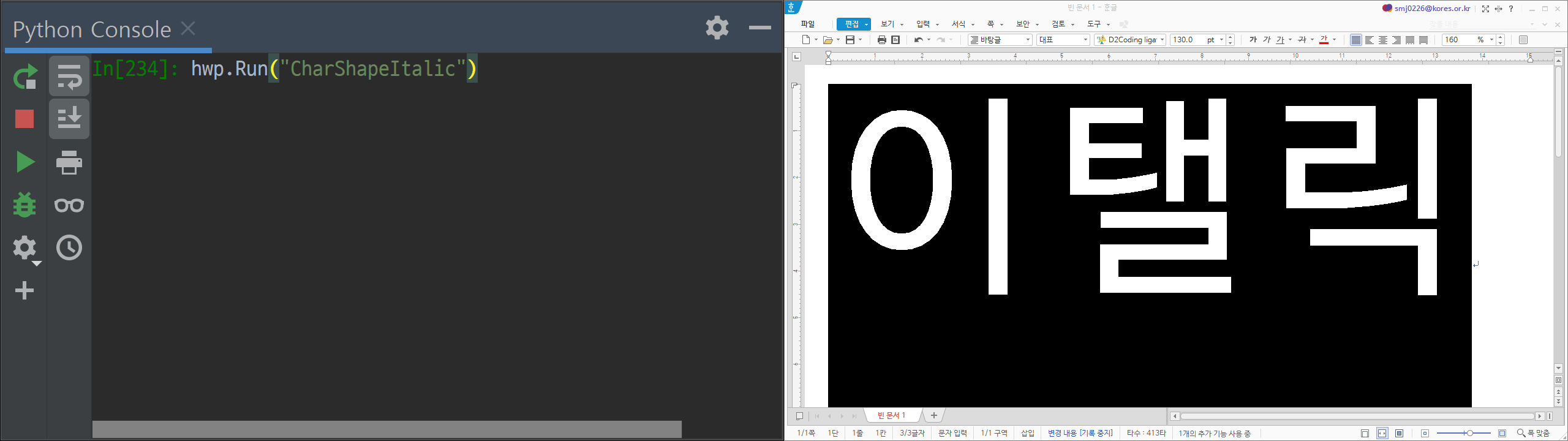Create a new document in Hangul
Screen dimensions: 1568x441
[x=806, y=40]
